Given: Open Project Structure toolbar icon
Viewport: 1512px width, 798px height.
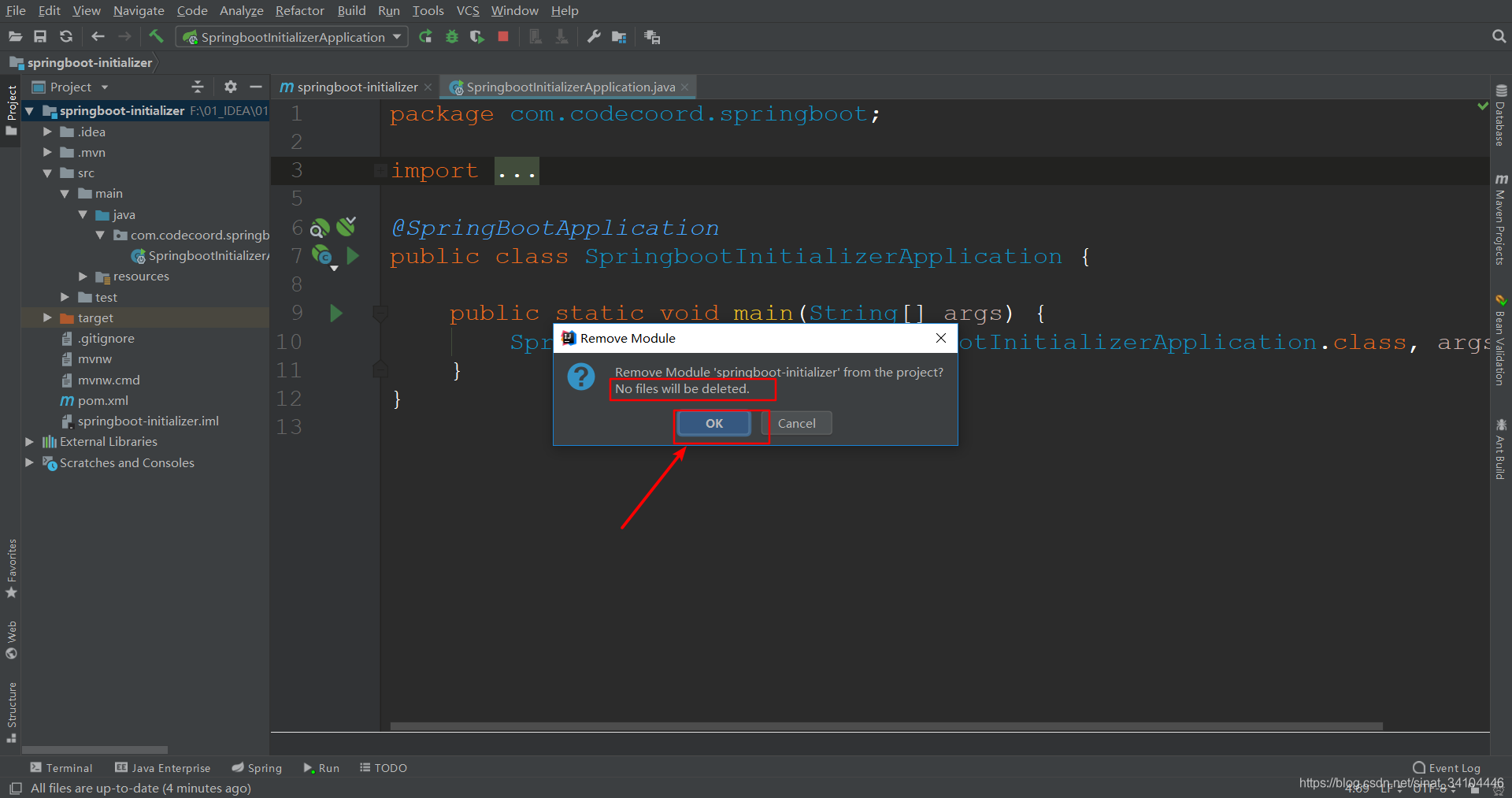Looking at the screenshot, I should coord(619,37).
